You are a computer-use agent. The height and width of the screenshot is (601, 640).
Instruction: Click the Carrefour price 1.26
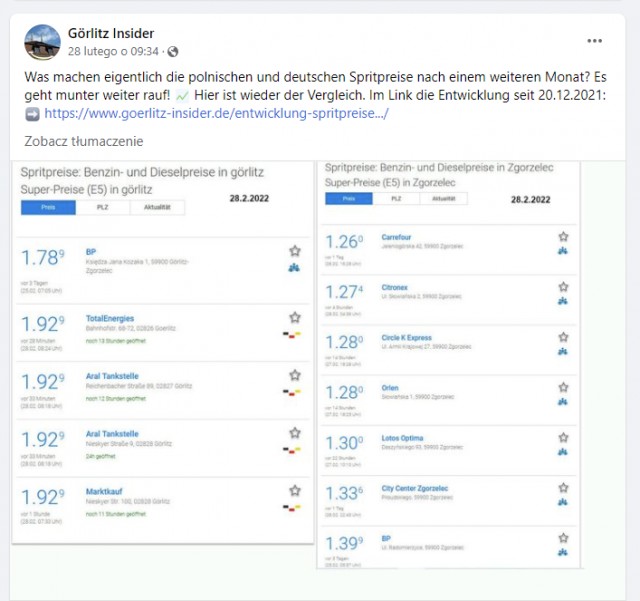pos(344,242)
